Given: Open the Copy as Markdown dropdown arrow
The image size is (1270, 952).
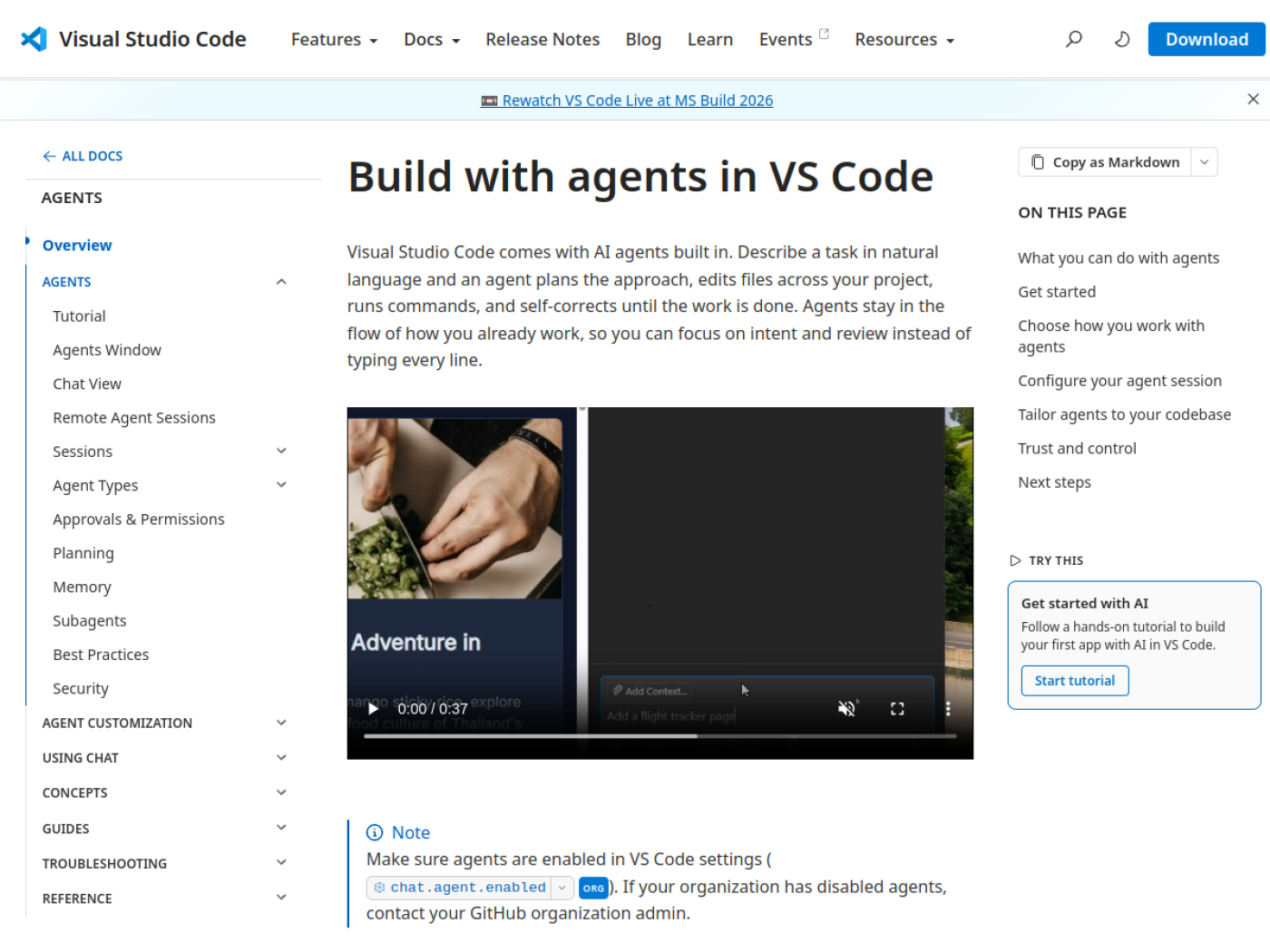Looking at the screenshot, I should pos(1205,162).
